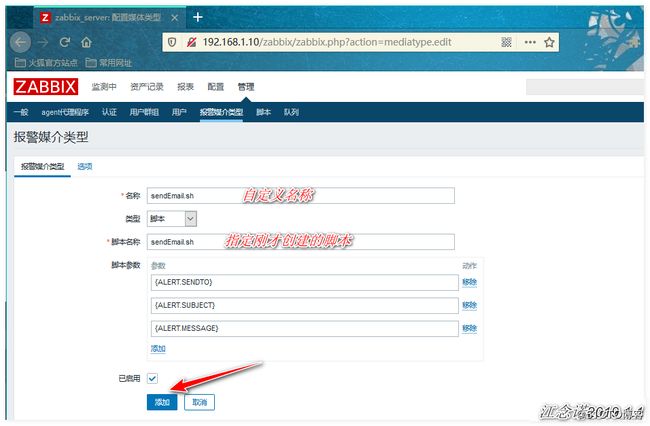The height and width of the screenshot is (426, 650).
Task: Reload the page with refresh icon
Action: 65,42
